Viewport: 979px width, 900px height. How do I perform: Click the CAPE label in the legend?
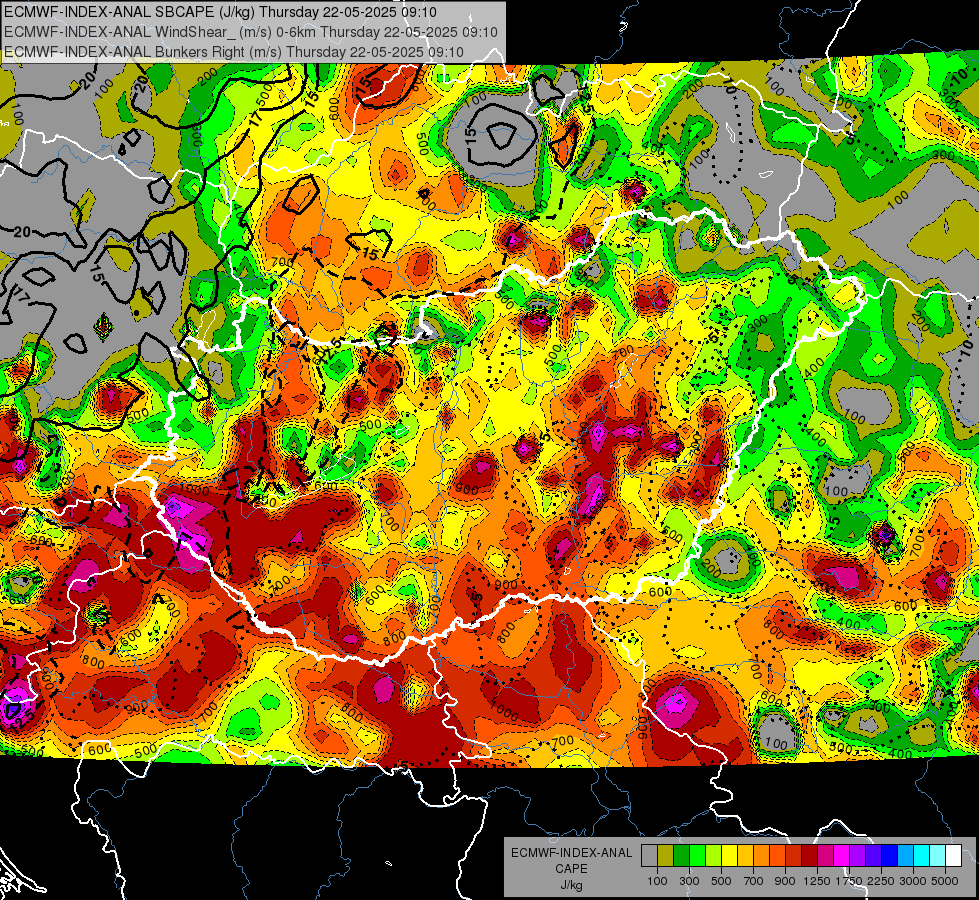pyautogui.click(x=571, y=869)
